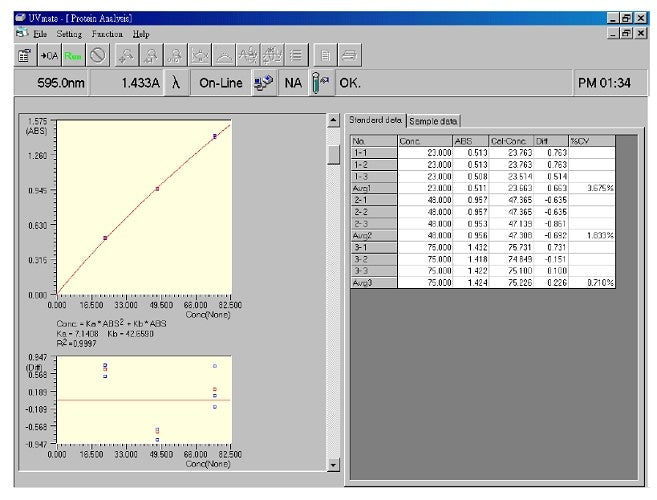The width and height of the screenshot is (657, 500).
Task: Open the Setting menu
Action: [x=69, y=34]
